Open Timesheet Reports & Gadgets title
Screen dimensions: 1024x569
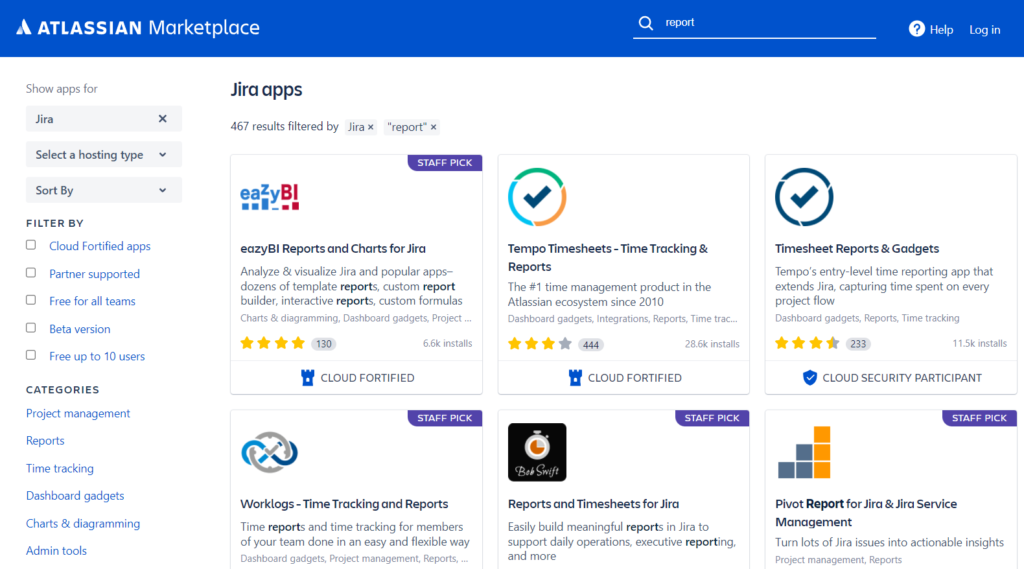[x=857, y=248]
